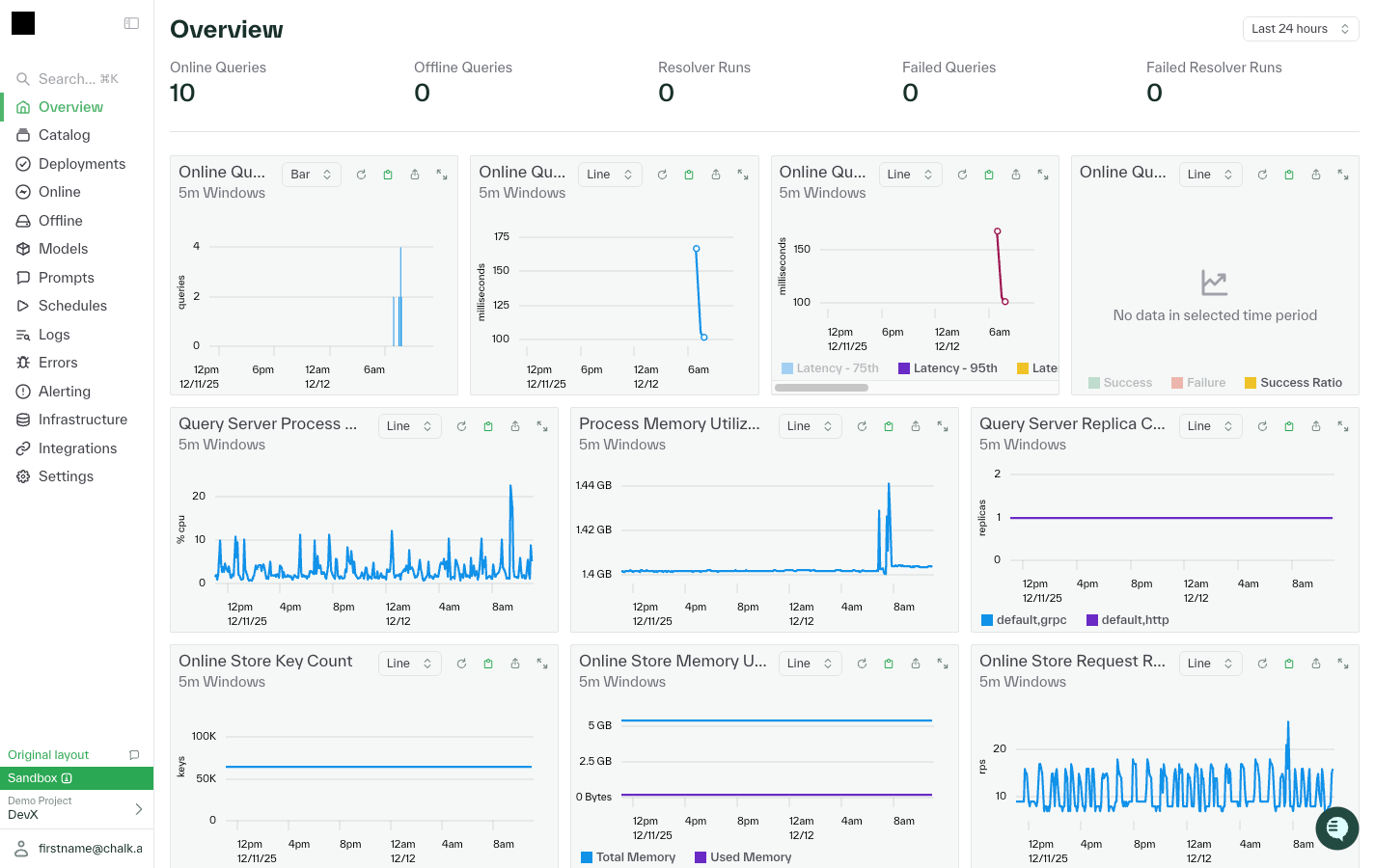1375x868 pixels.
Task: Click the purple Latency - 95th legend swatch
Action: click(x=904, y=368)
